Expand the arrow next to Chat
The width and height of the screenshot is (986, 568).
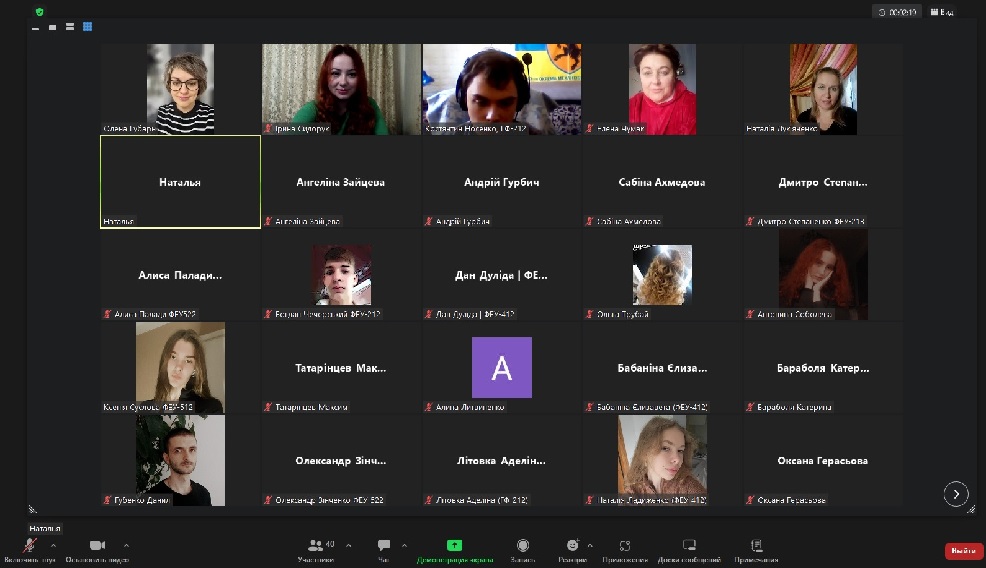click(404, 546)
